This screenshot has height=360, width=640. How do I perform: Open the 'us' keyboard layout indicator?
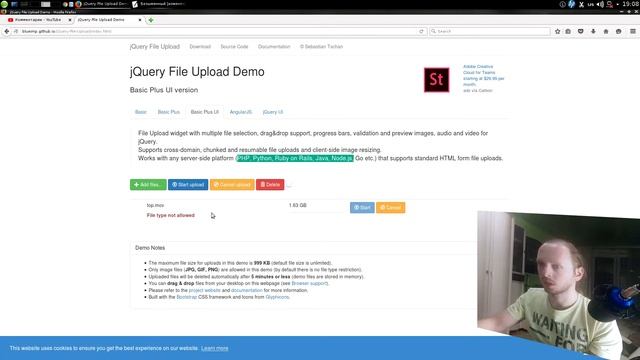591,4
